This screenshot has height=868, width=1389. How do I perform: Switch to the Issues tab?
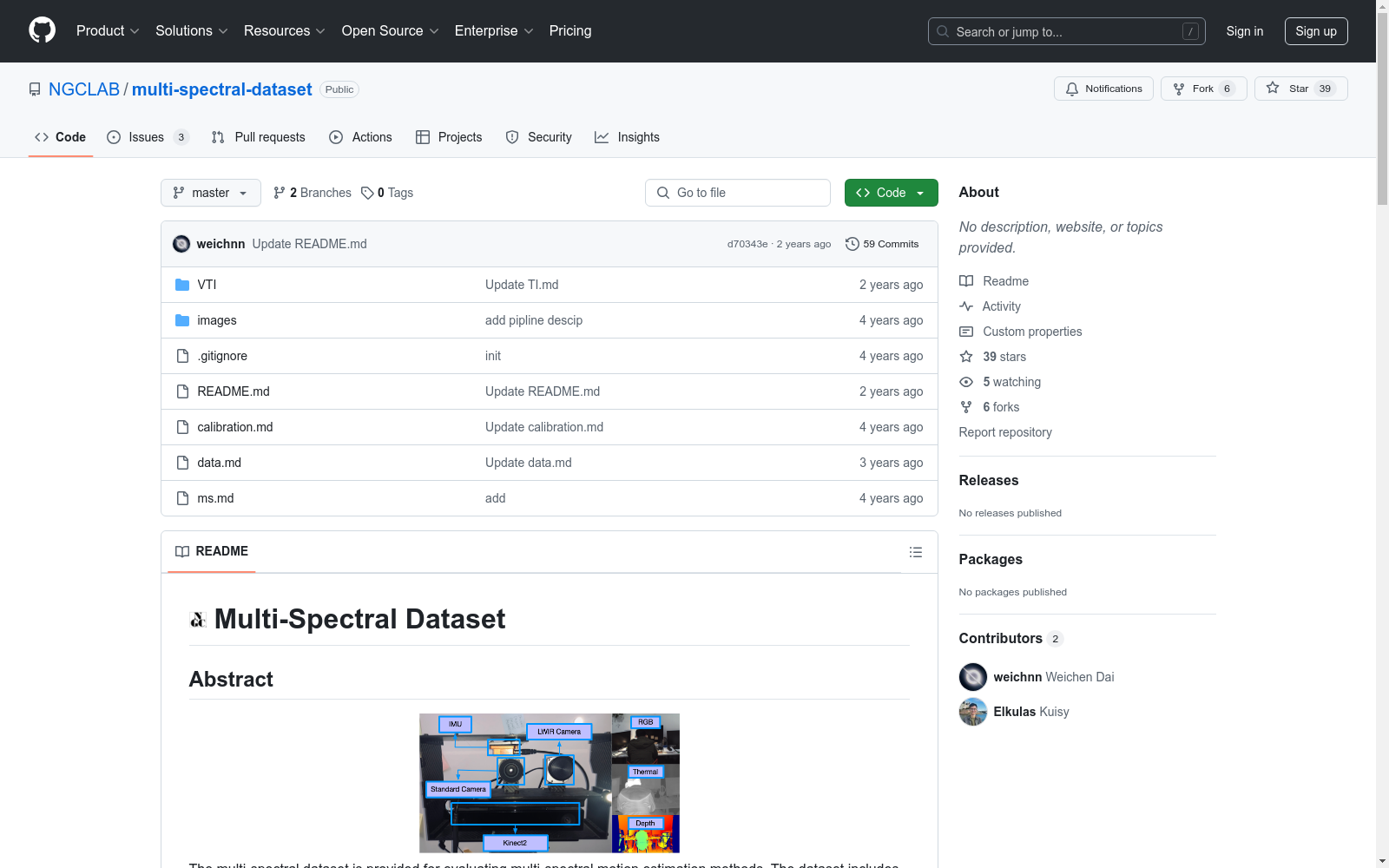pyautogui.click(x=148, y=137)
